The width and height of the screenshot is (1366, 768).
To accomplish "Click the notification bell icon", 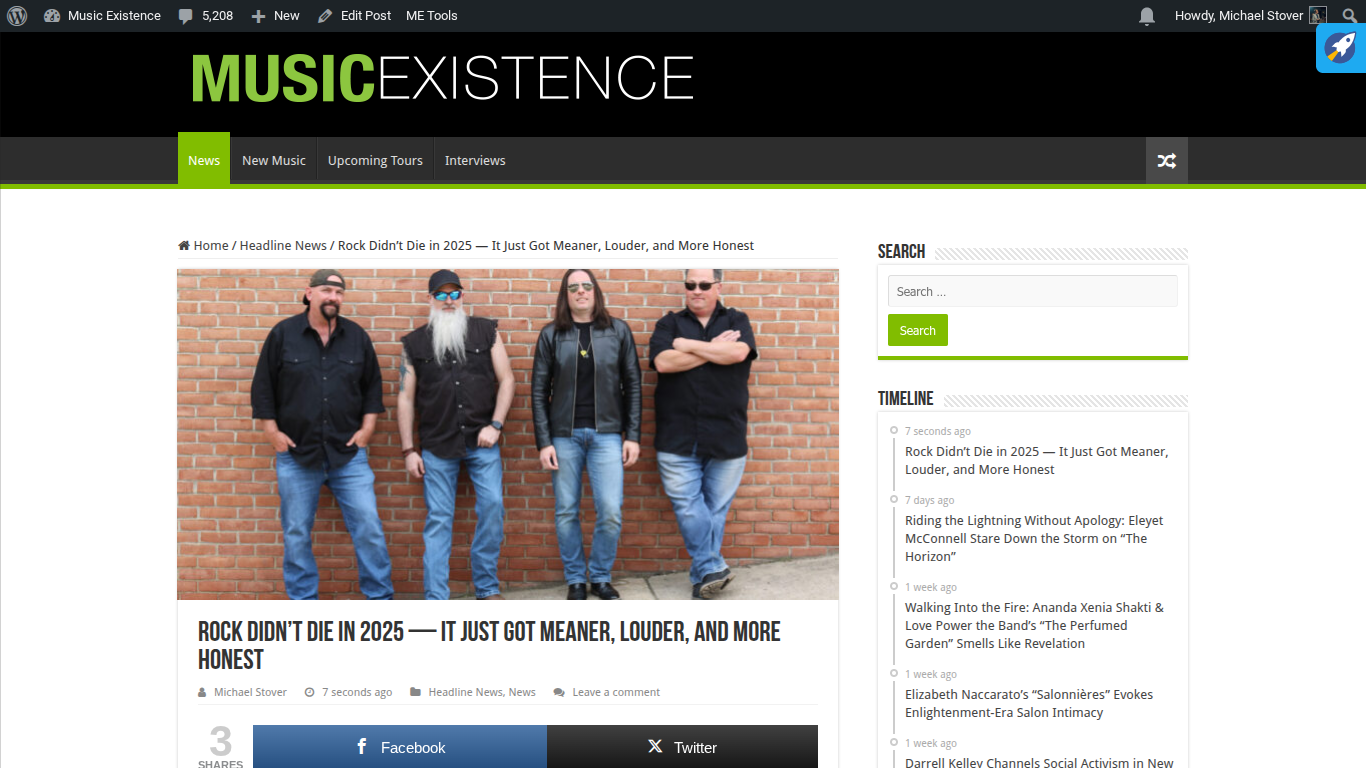I will pos(1147,15).
